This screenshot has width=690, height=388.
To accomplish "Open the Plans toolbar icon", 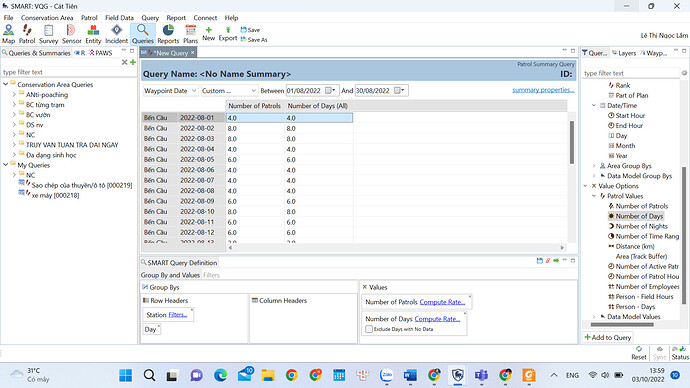I will pyautogui.click(x=191, y=34).
